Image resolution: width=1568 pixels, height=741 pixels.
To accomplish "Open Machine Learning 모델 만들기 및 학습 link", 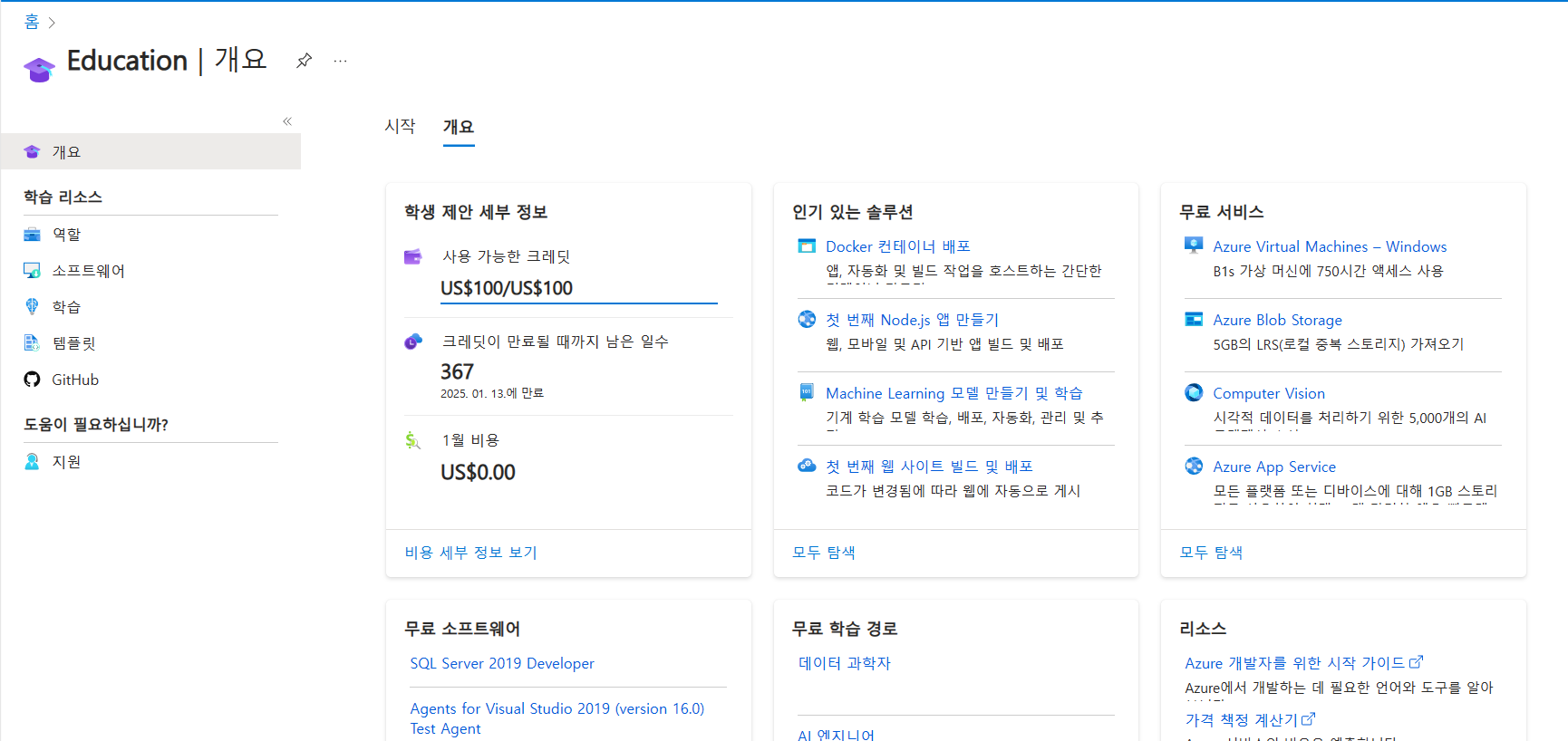I will coord(954,393).
